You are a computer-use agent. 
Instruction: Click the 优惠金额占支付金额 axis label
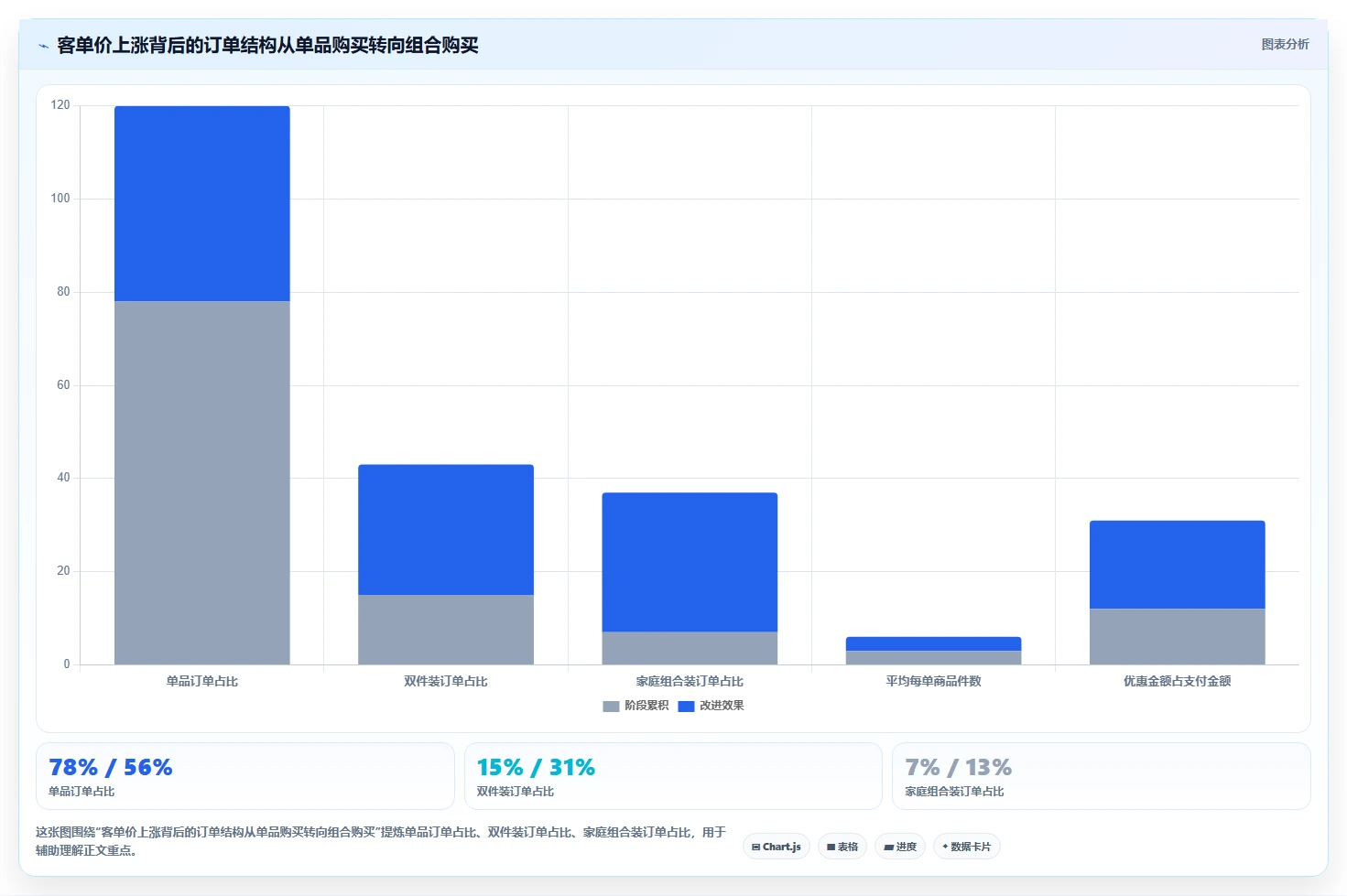tap(1178, 681)
